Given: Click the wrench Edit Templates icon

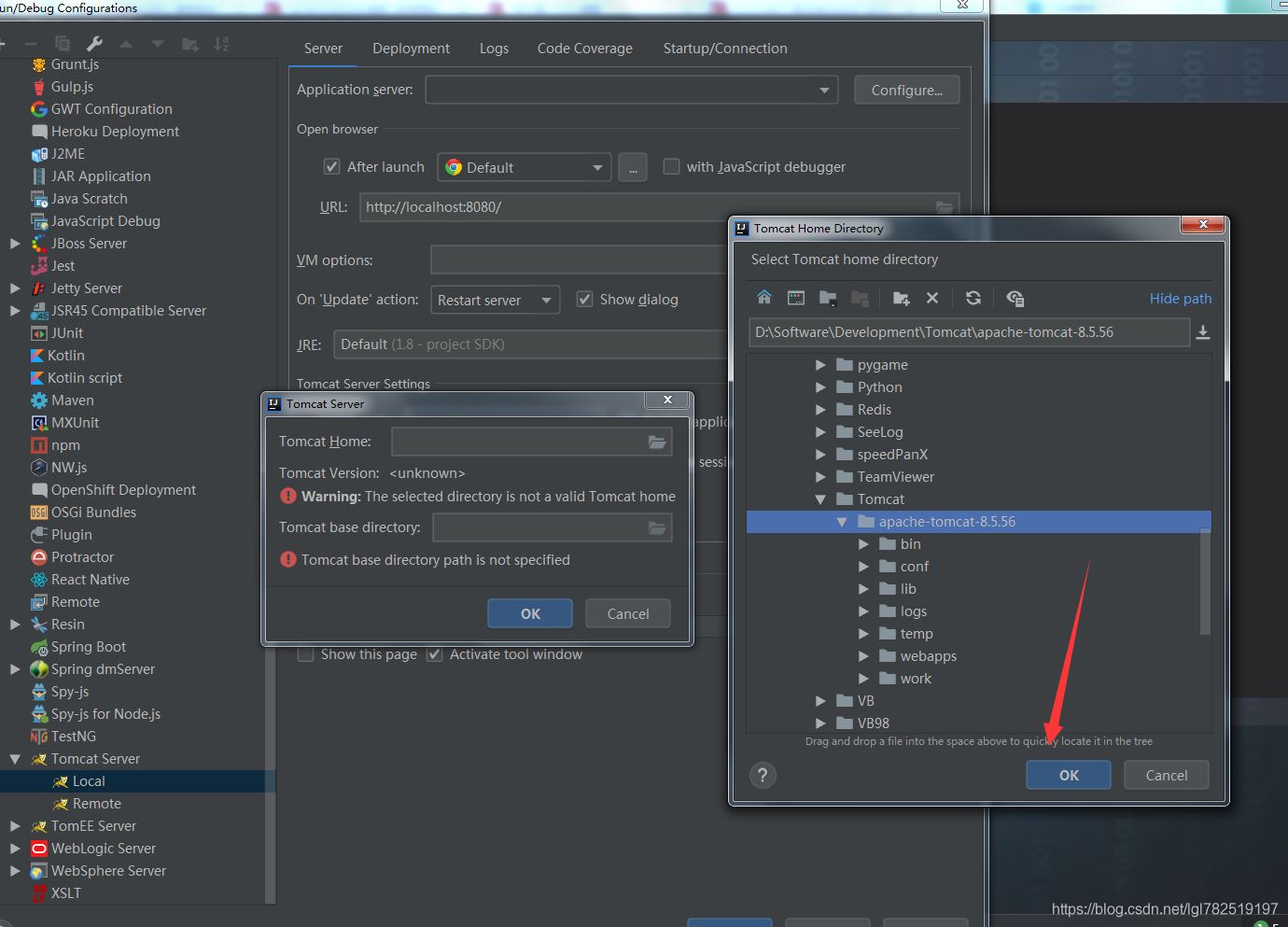Looking at the screenshot, I should pos(94,44).
